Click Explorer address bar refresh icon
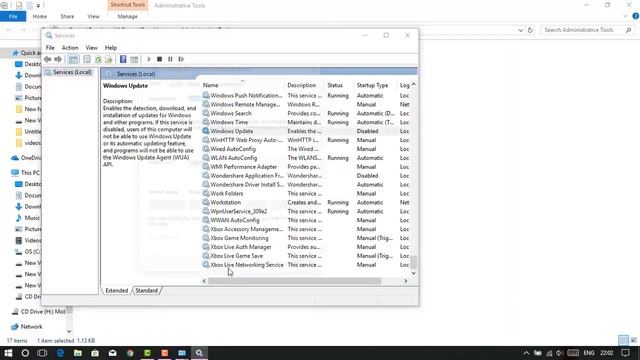Image resolution: width=640 pixels, height=360 pixels. (x=530, y=30)
